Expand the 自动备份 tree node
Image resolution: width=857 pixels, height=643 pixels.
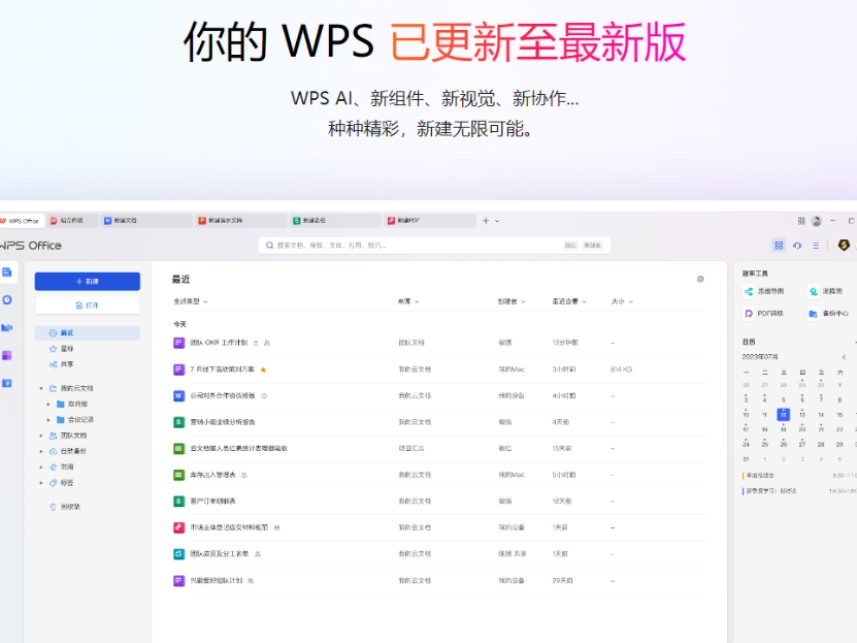point(41,452)
